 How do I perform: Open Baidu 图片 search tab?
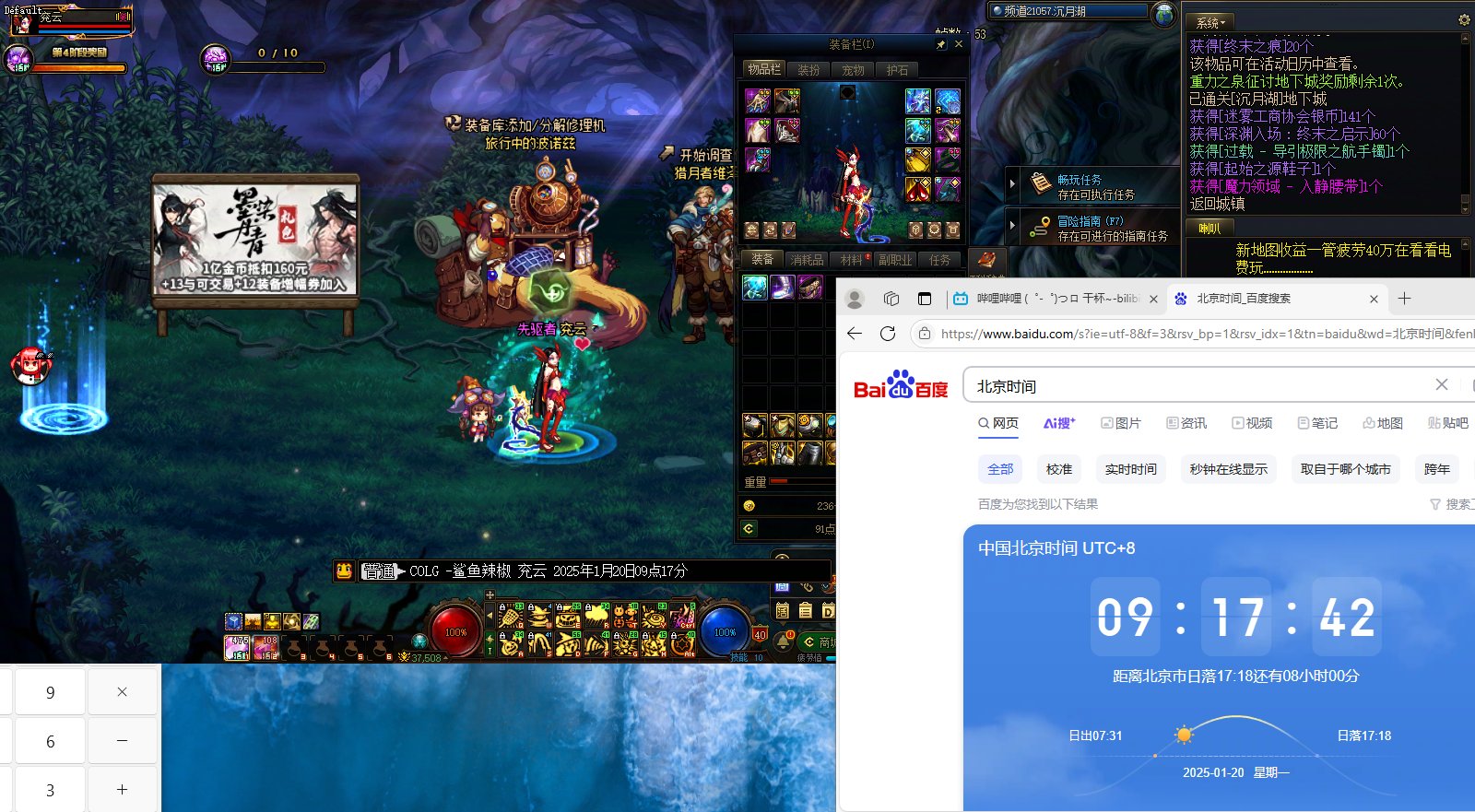[1121, 423]
